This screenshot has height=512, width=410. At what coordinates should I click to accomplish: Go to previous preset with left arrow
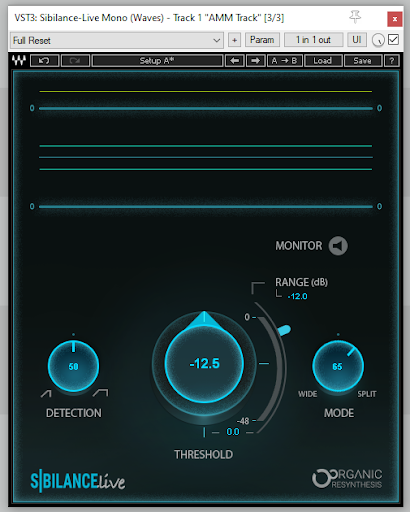235,61
